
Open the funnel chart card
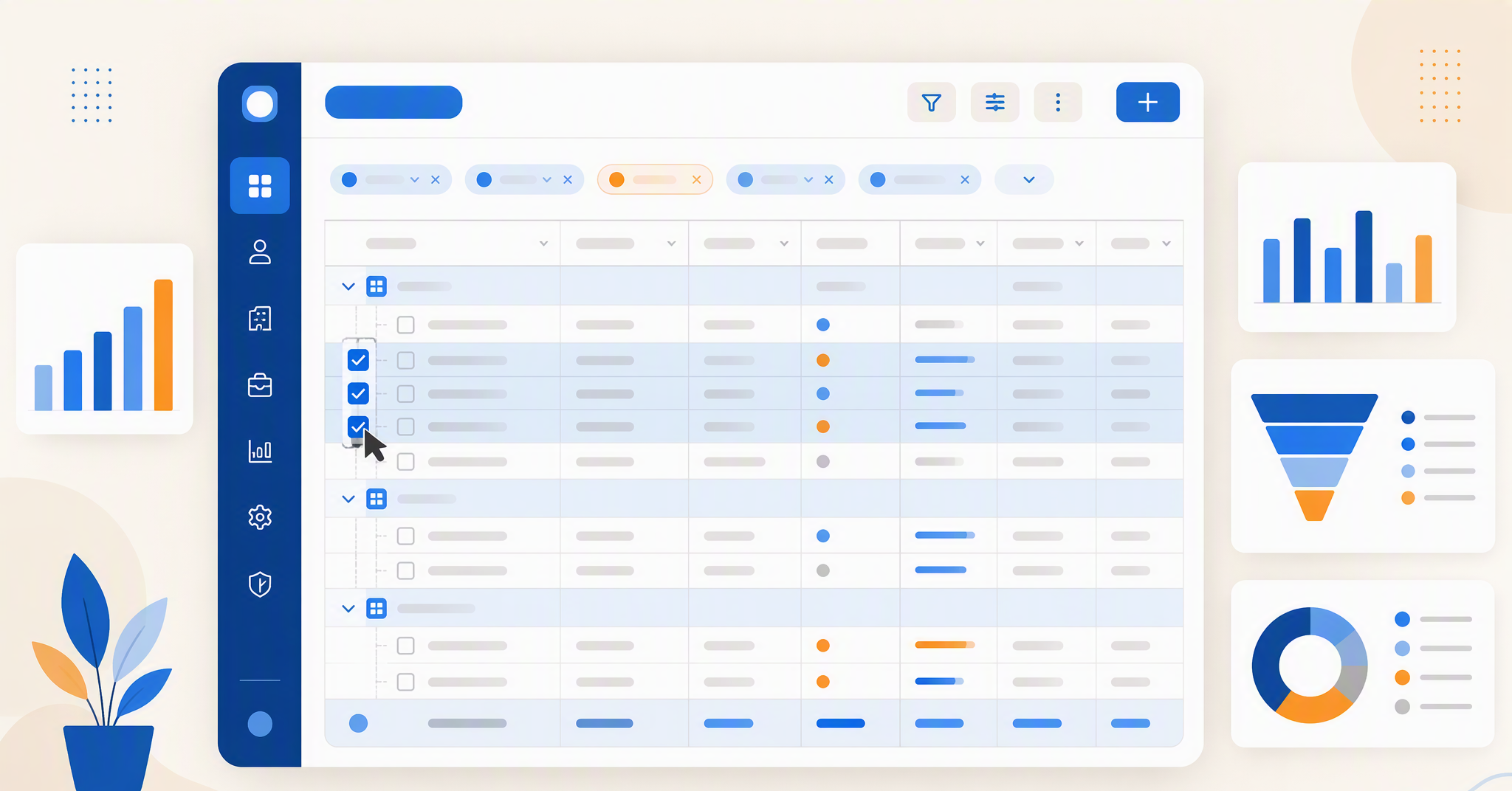coord(1363,456)
